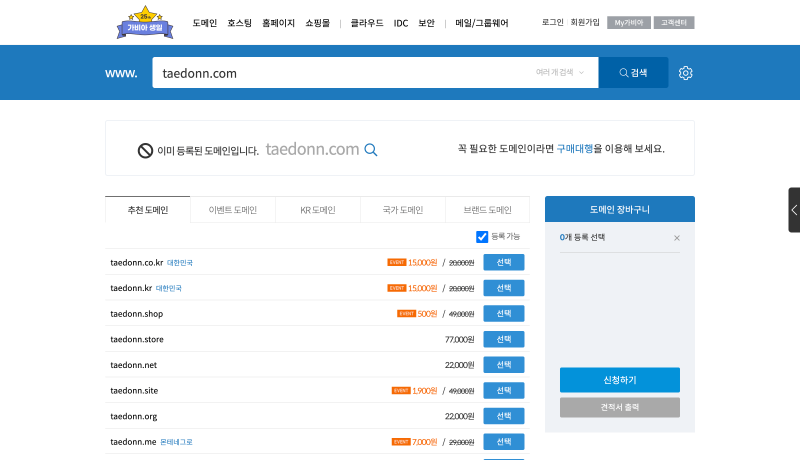
Task: Click the 77,000원 price for taedonn.store
Action: click(x=459, y=340)
